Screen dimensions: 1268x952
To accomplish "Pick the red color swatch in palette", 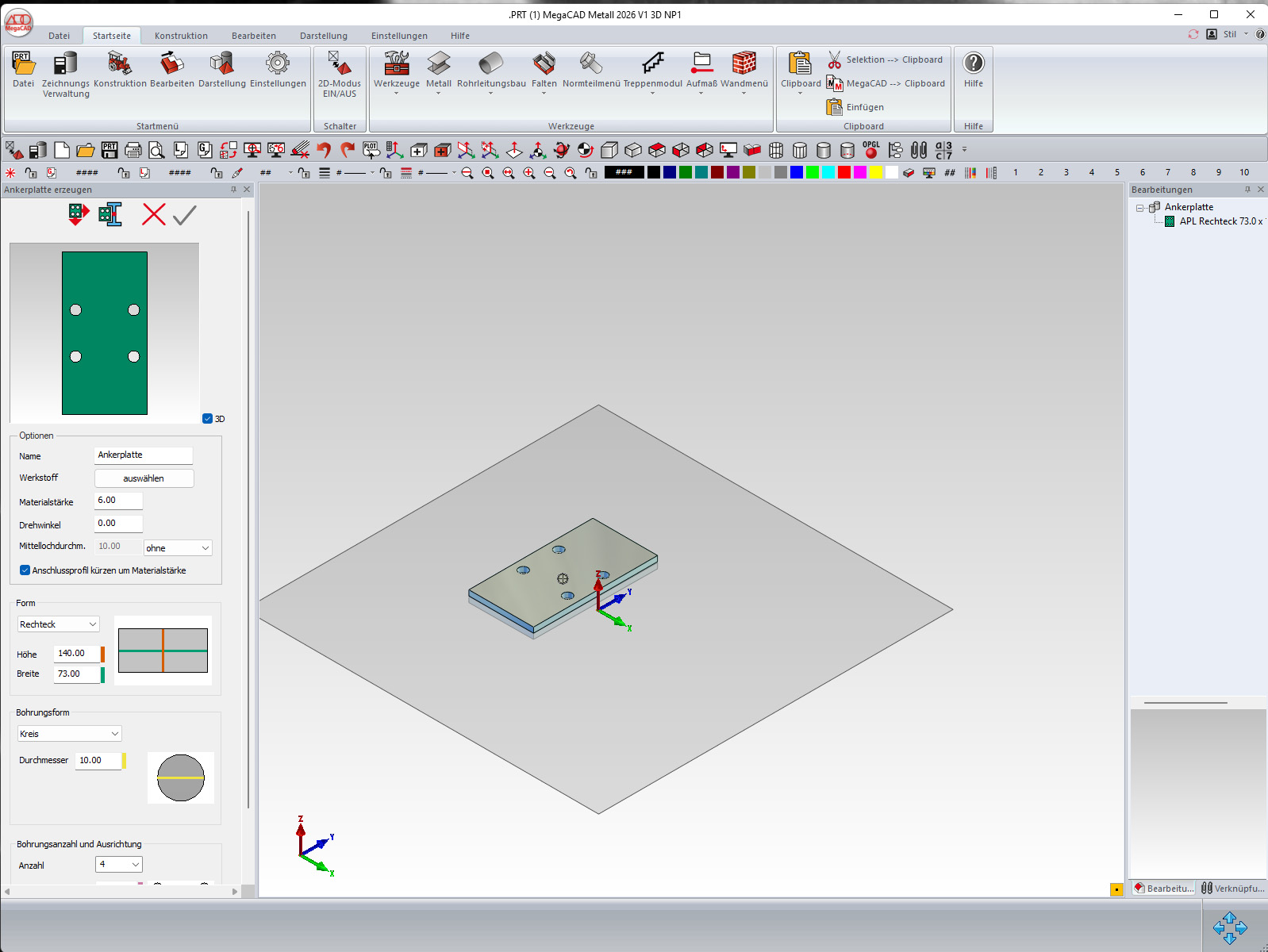I will pyautogui.click(x=844, y=172).
